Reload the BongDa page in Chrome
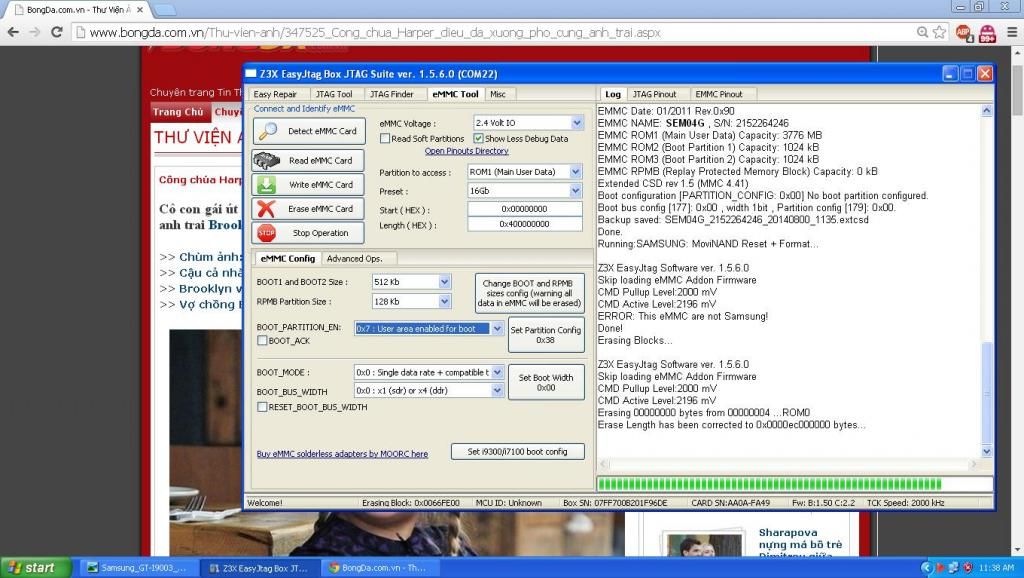Image resolution: width=1024 pixels, height=578 pixels. 57,32
